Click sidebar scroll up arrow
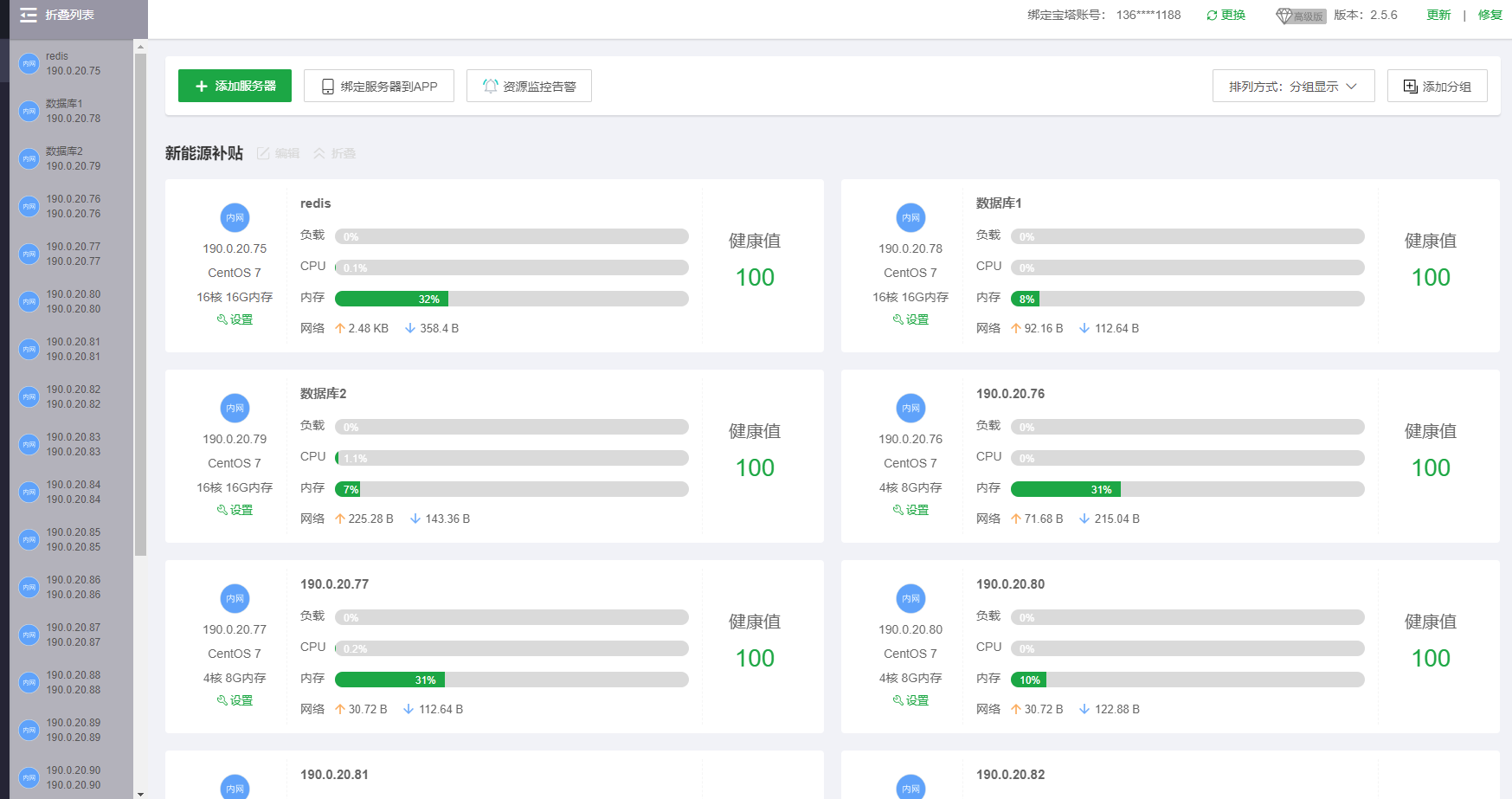 tap(140, 47)
